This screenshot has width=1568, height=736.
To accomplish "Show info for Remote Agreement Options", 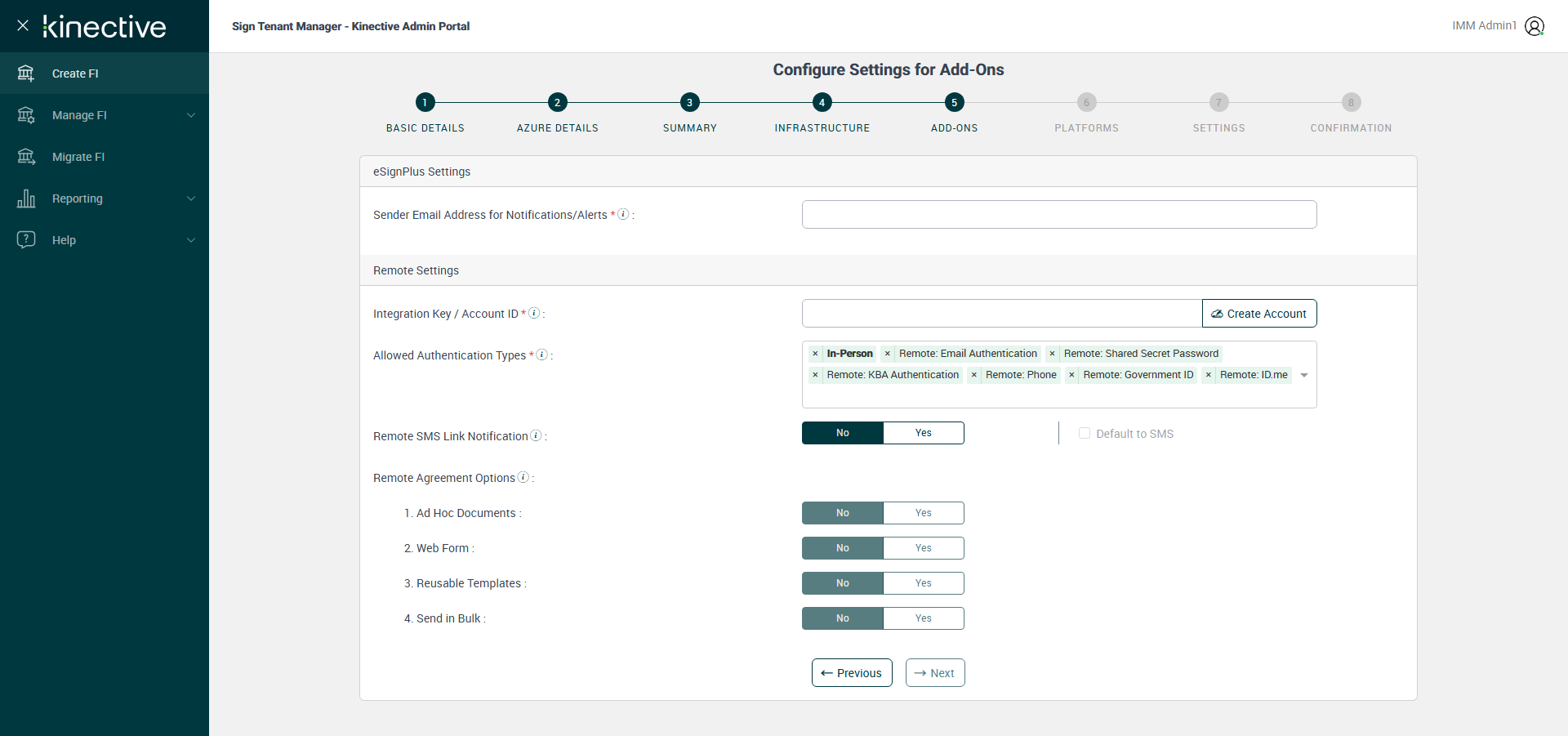I will pyautogui.click(x=523, y=477).
